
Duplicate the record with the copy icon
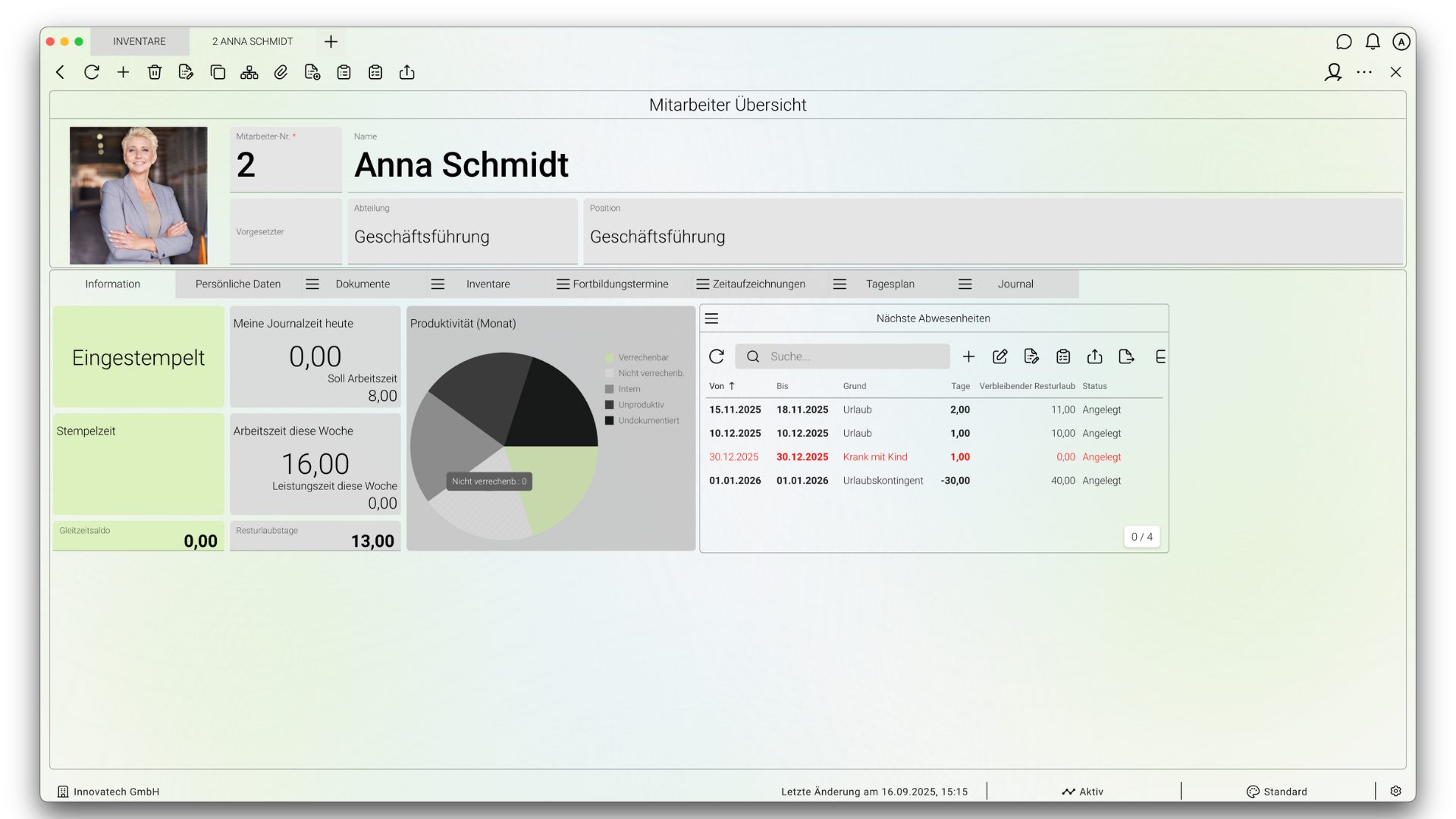pos(218,72)
